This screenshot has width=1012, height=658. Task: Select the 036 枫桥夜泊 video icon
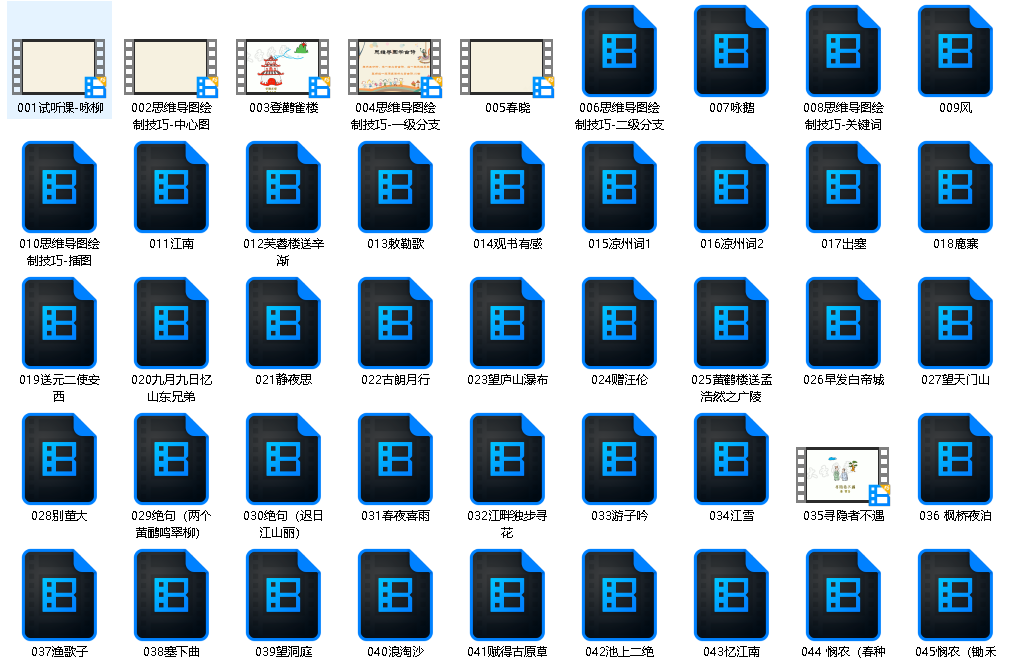955,458
